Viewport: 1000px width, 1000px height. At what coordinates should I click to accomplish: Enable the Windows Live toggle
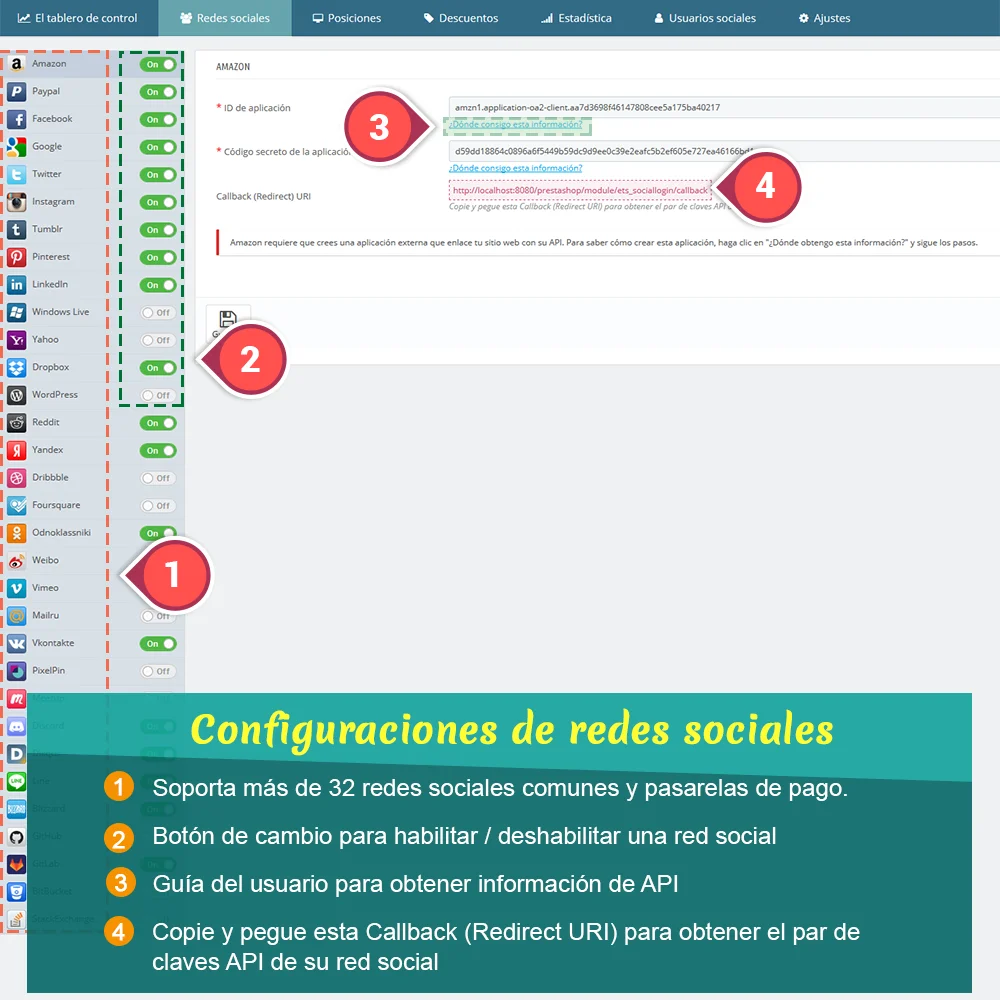pos(155,312)
